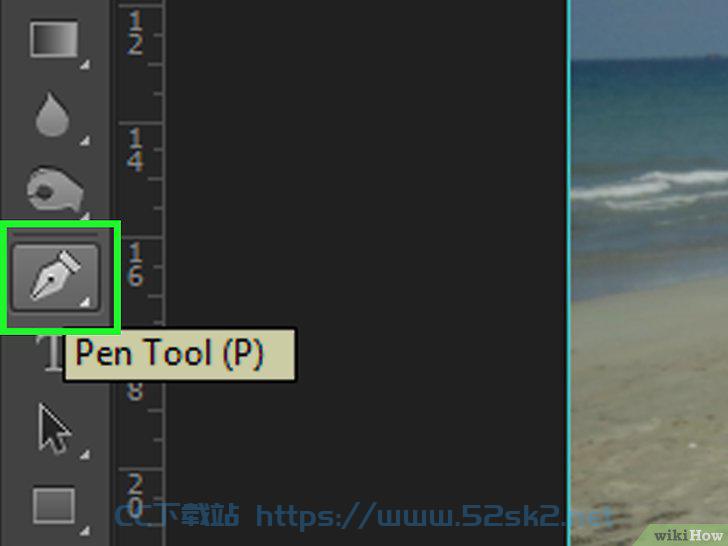Click the vertical ruler at mark 14
The height and width of the screenshot is (546, 728).
pyautogui.click(x=135, y=150)
